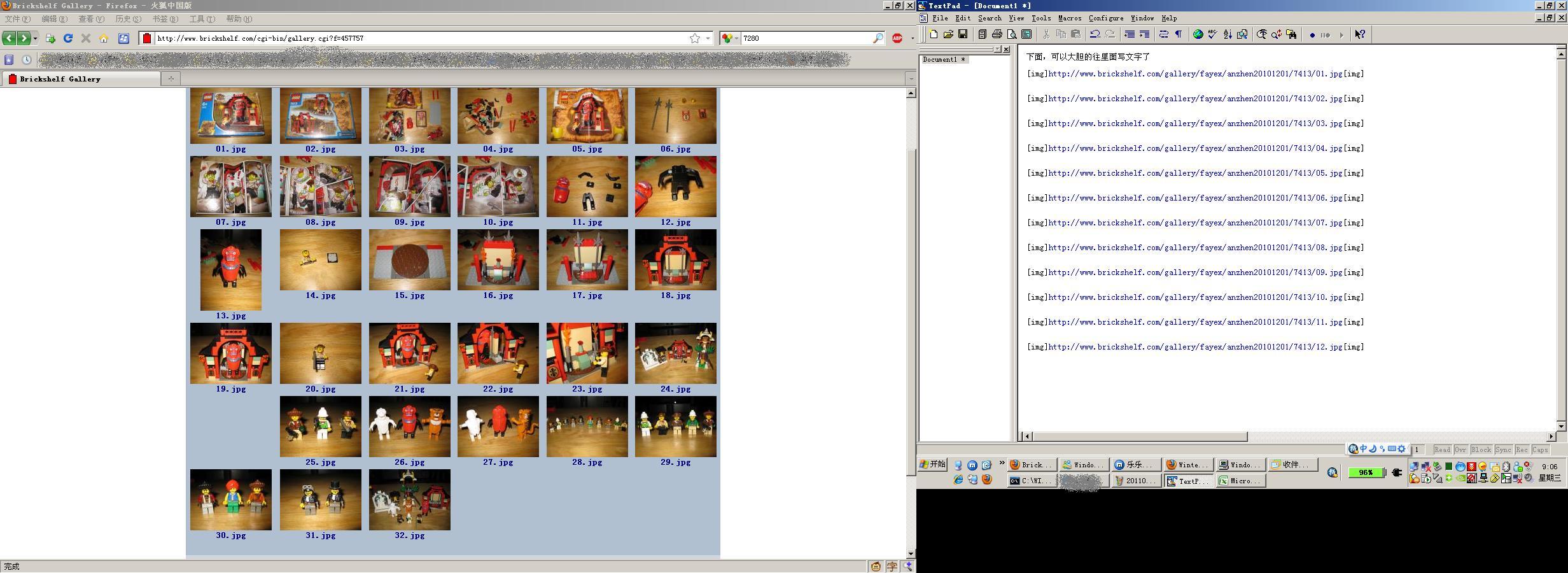
Task: Open the 01.jpg image link
Action: point(230,149)
